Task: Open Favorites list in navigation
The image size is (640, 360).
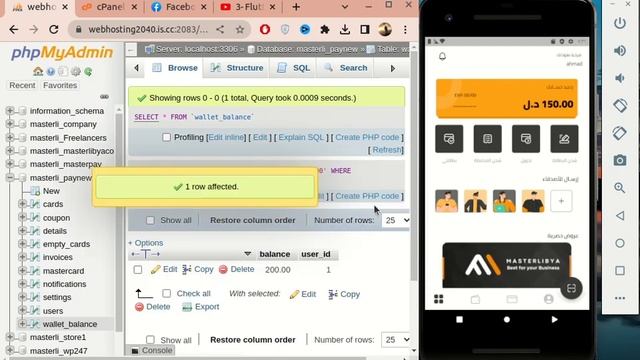Action: pos(60,85)
